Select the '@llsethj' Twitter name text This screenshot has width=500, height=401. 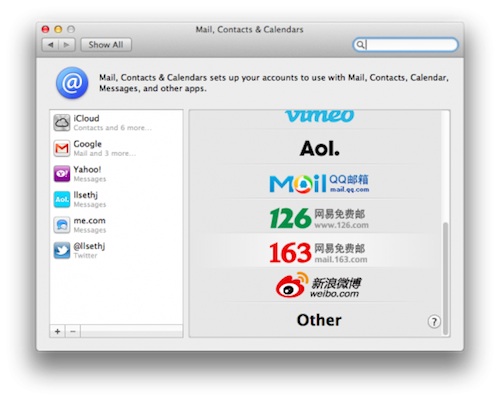(89, 246)
